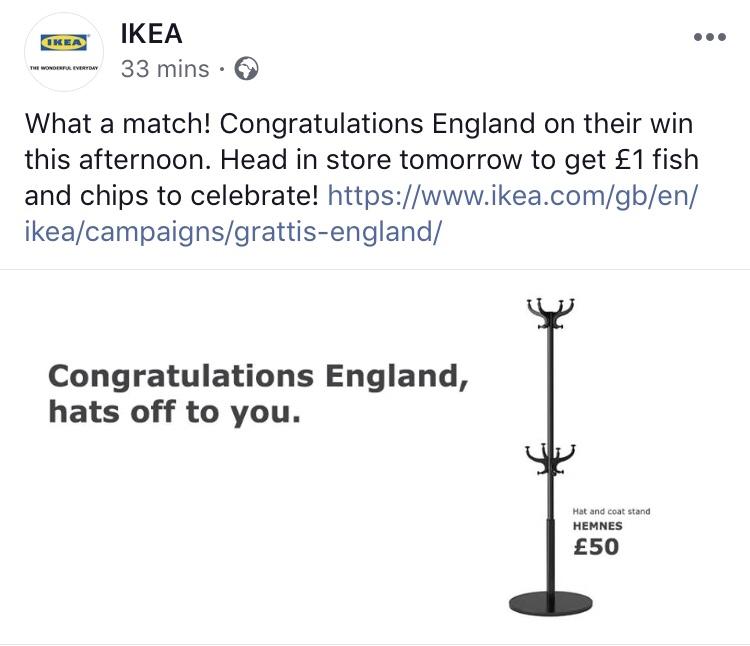Click the 'Congratulations England, hats off' headline

[258, 394]
